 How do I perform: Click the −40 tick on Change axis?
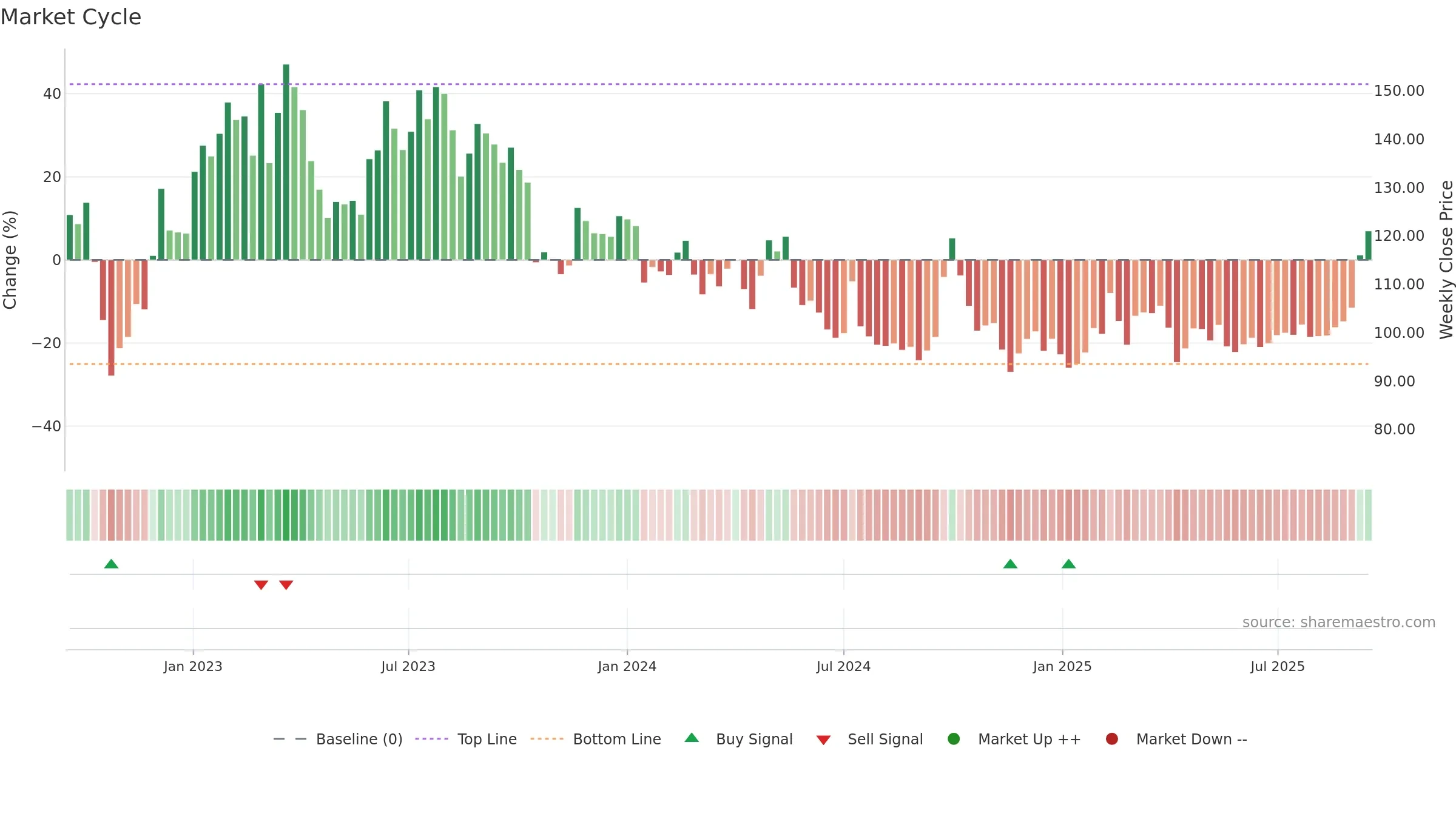click(47, 426)
